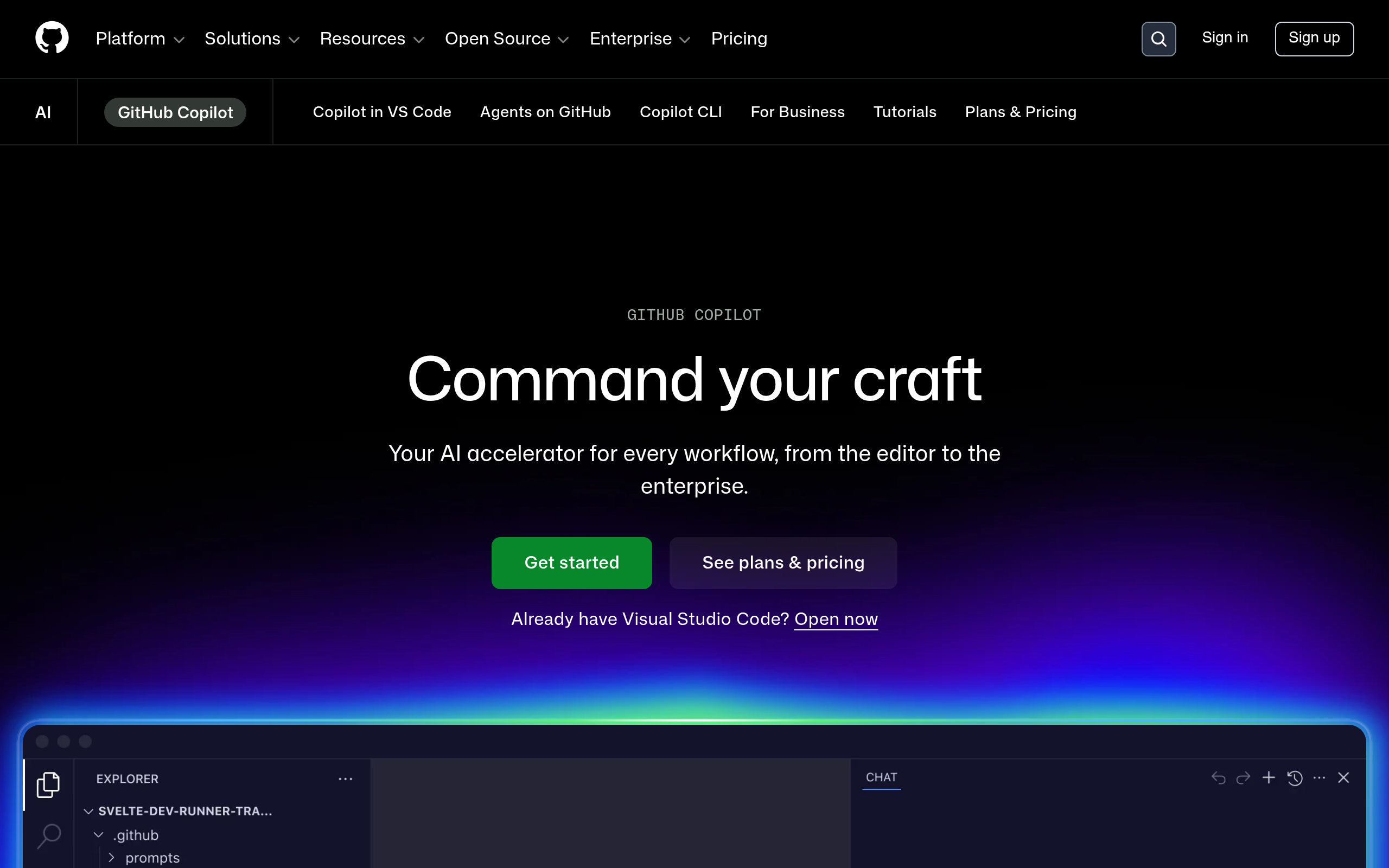The height and width of the screenshot is (868, 1389).
Task: Close the Chat panel with the X icon
Action: pos(1343,777)
